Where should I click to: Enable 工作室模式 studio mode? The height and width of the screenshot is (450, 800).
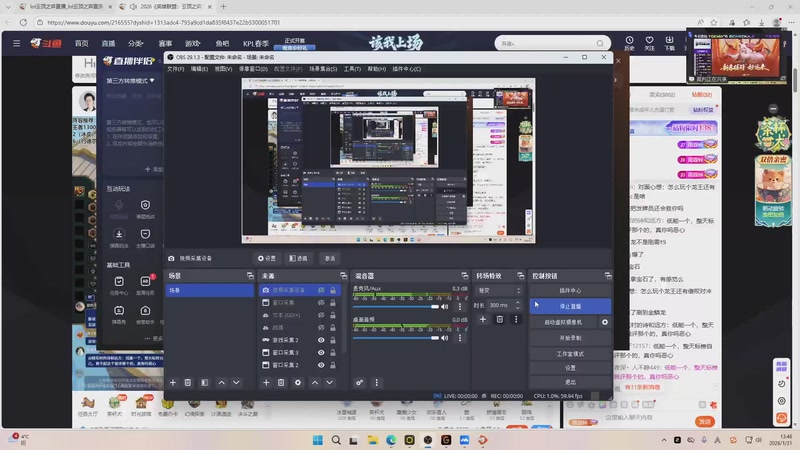(x=570, y=354)
